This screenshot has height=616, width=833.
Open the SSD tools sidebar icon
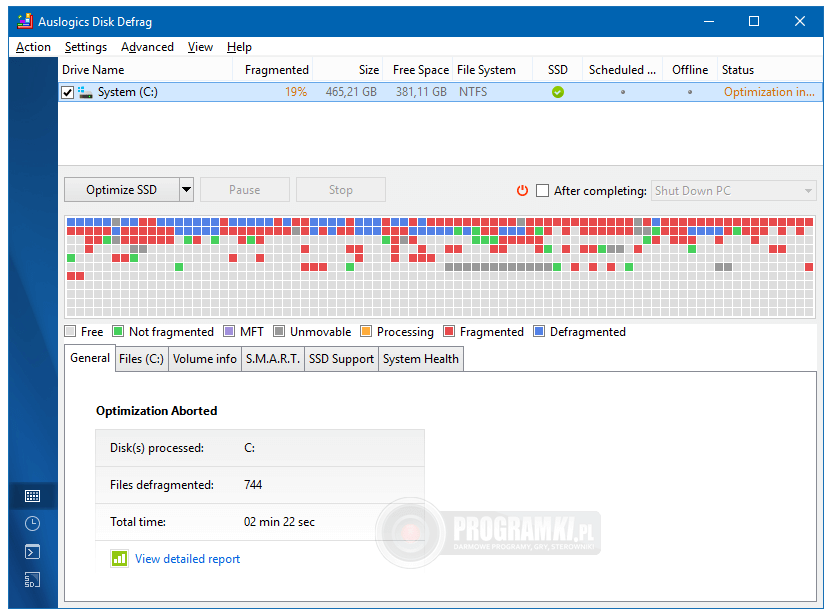[x=32, y=580]
